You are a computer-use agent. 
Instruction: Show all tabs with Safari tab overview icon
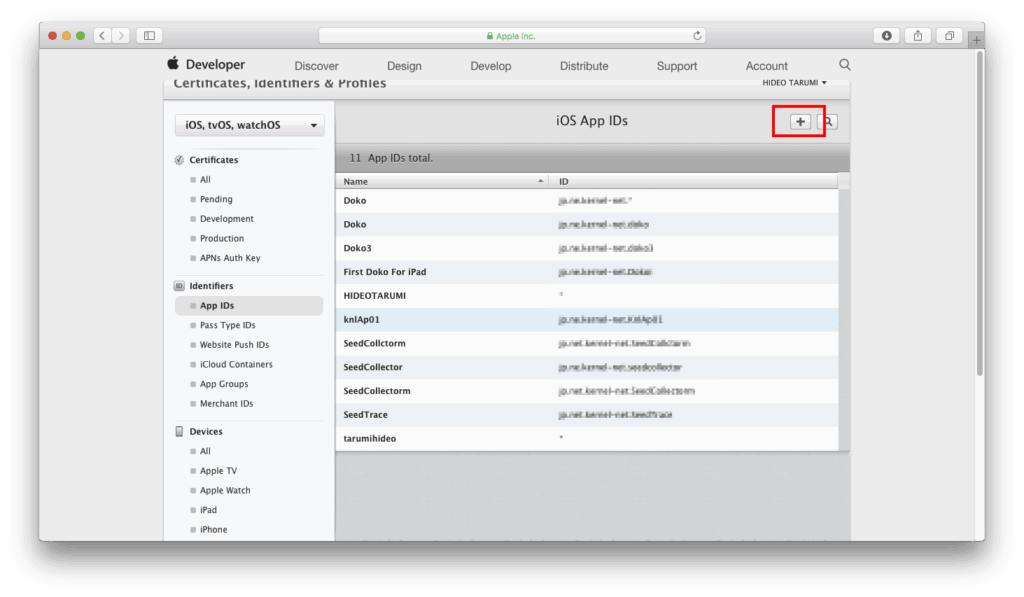point(949,36)
